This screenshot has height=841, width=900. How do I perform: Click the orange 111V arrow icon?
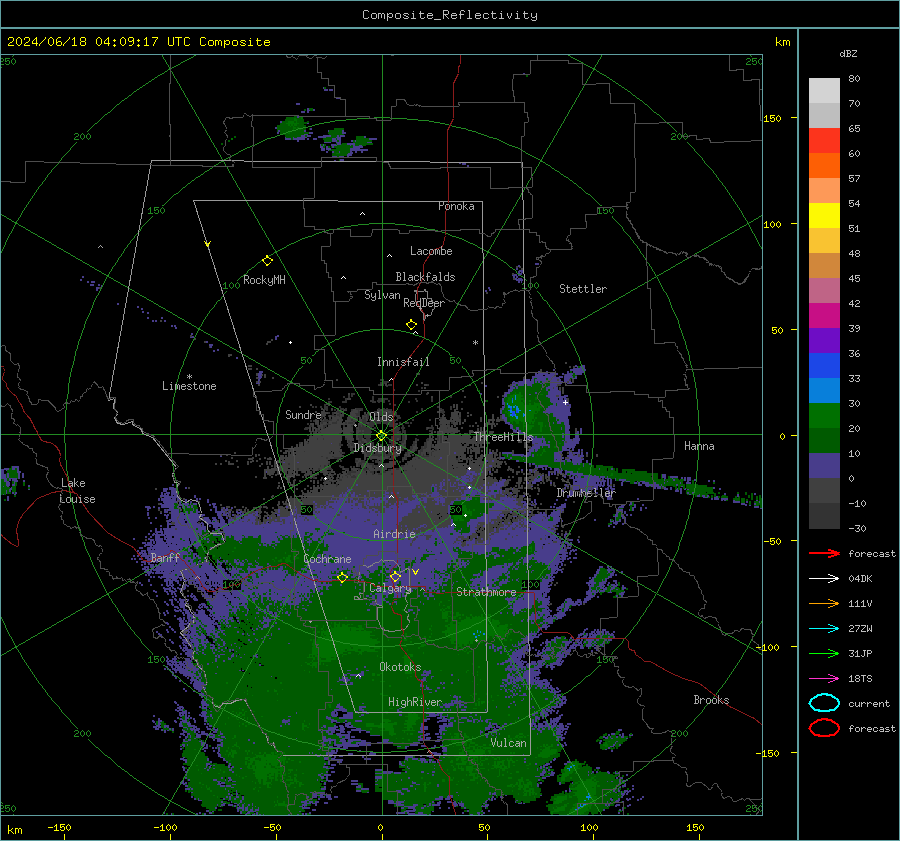click(x=824, y=603)
